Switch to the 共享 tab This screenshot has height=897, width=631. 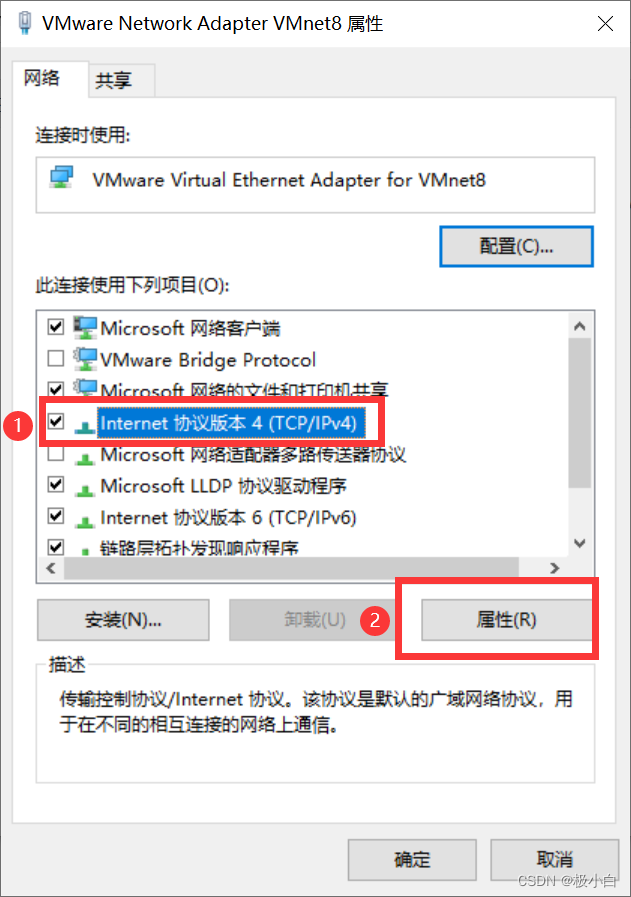tap(114, 80)
